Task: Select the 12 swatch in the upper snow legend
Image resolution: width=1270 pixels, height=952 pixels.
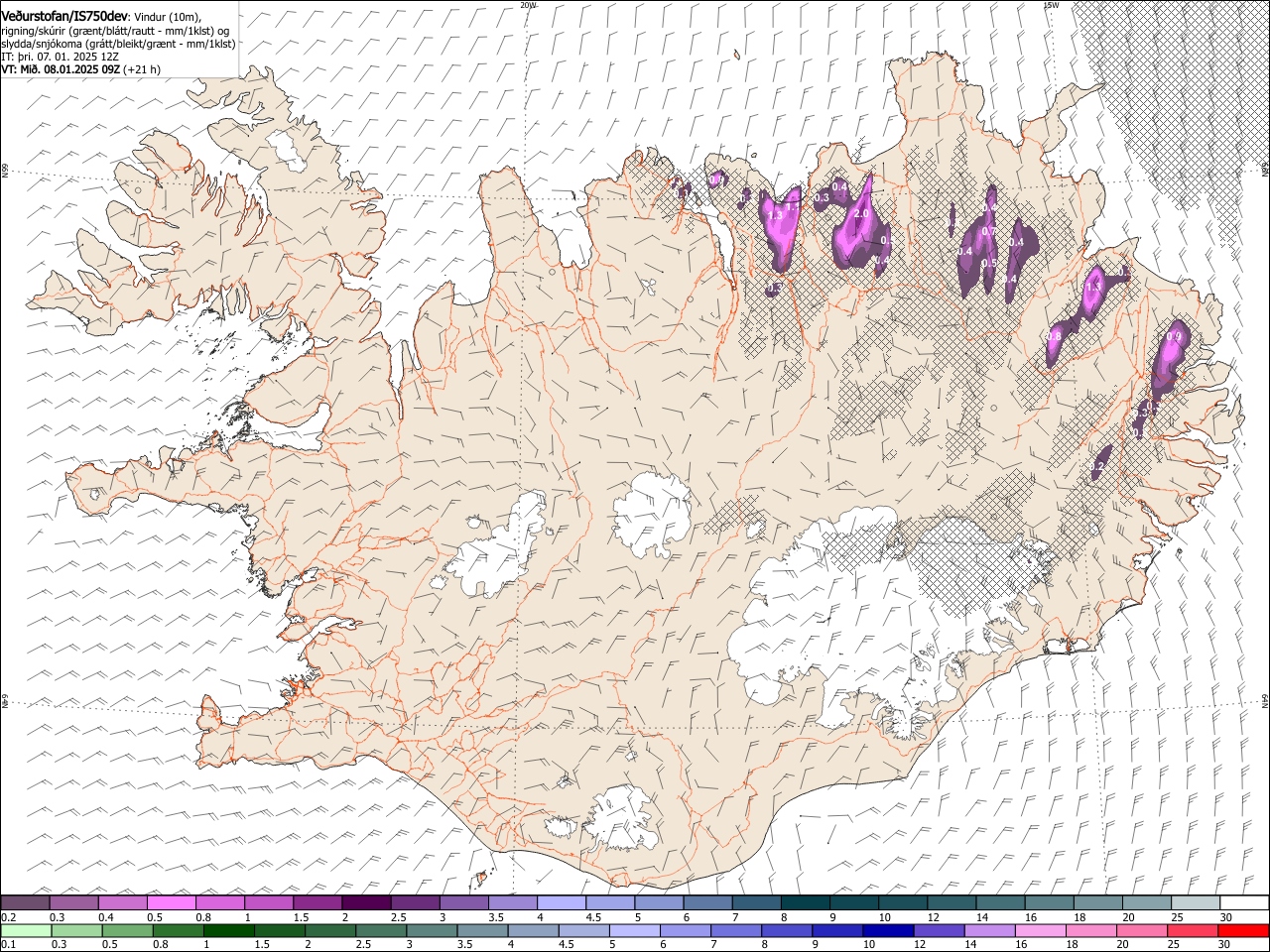Action: pos(952,903)
